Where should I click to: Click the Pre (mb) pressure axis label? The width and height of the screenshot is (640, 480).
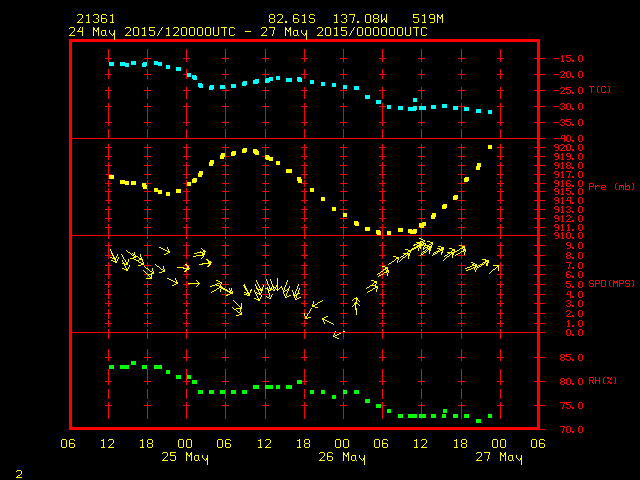pyautogui.click(x=611, y=187)
